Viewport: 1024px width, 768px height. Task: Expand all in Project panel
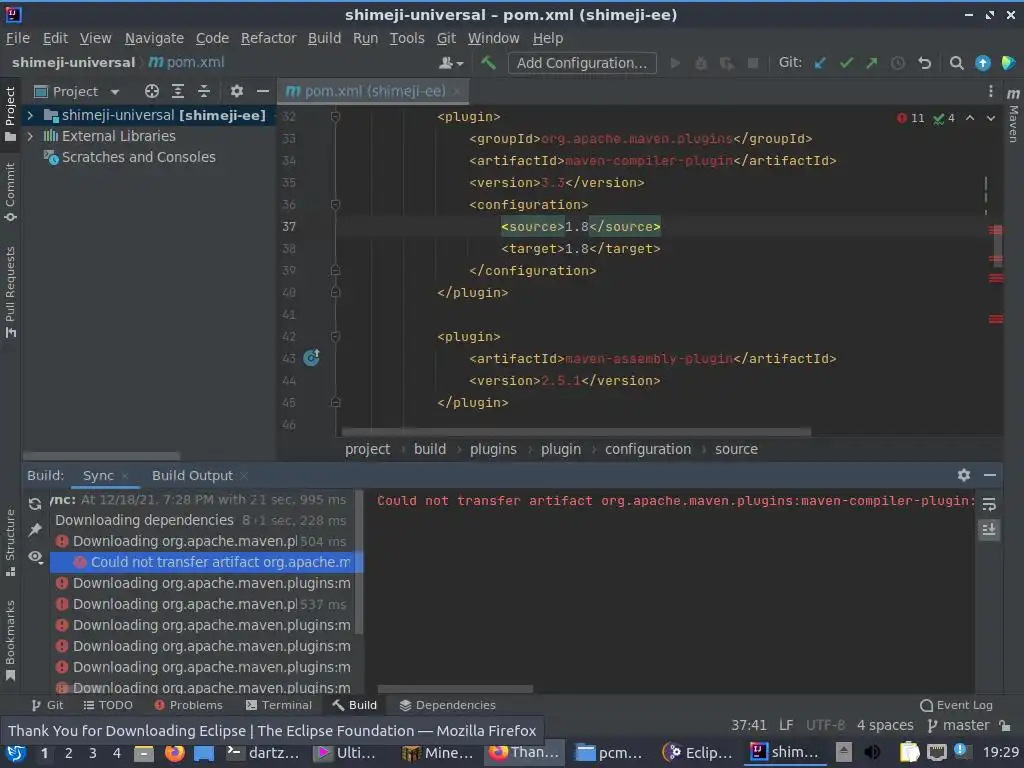pyautogui.click(x=178, y=91)
